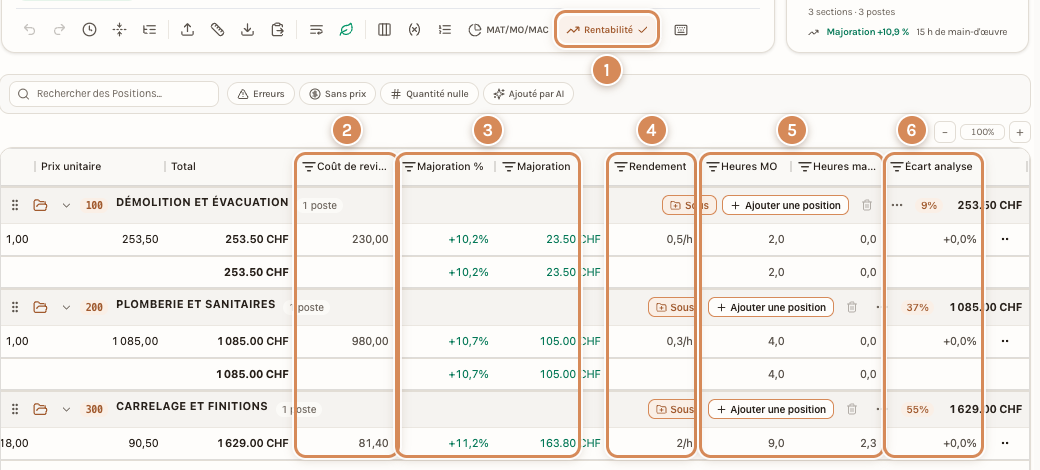1040x470 pixels.
Task: Toggle the Quantité nulle filter chip
Action: point(429,94)
